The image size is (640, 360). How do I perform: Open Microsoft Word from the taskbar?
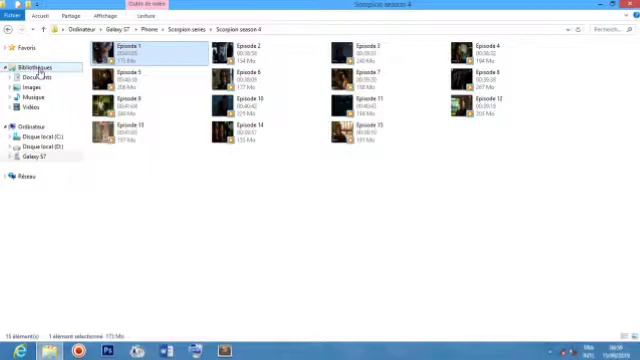coord(167,351)
